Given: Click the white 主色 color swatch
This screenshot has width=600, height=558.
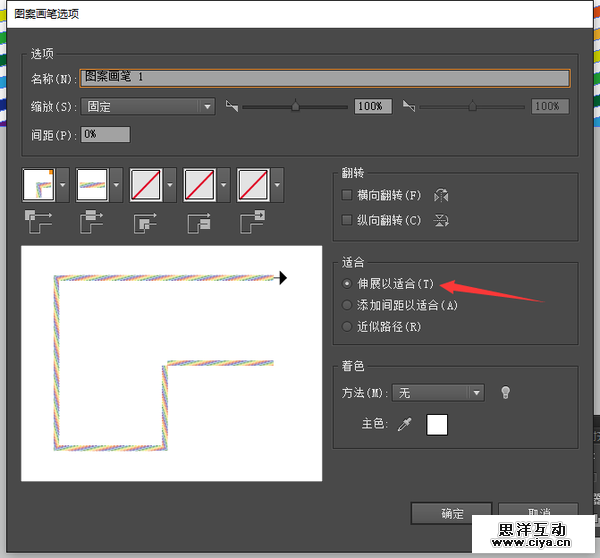Looking at the screenshot, I should [x=437, y=425].
